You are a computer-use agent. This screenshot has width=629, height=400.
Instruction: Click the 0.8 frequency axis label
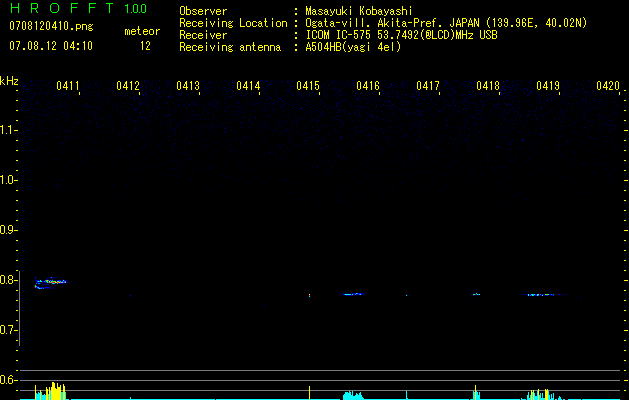8,280
